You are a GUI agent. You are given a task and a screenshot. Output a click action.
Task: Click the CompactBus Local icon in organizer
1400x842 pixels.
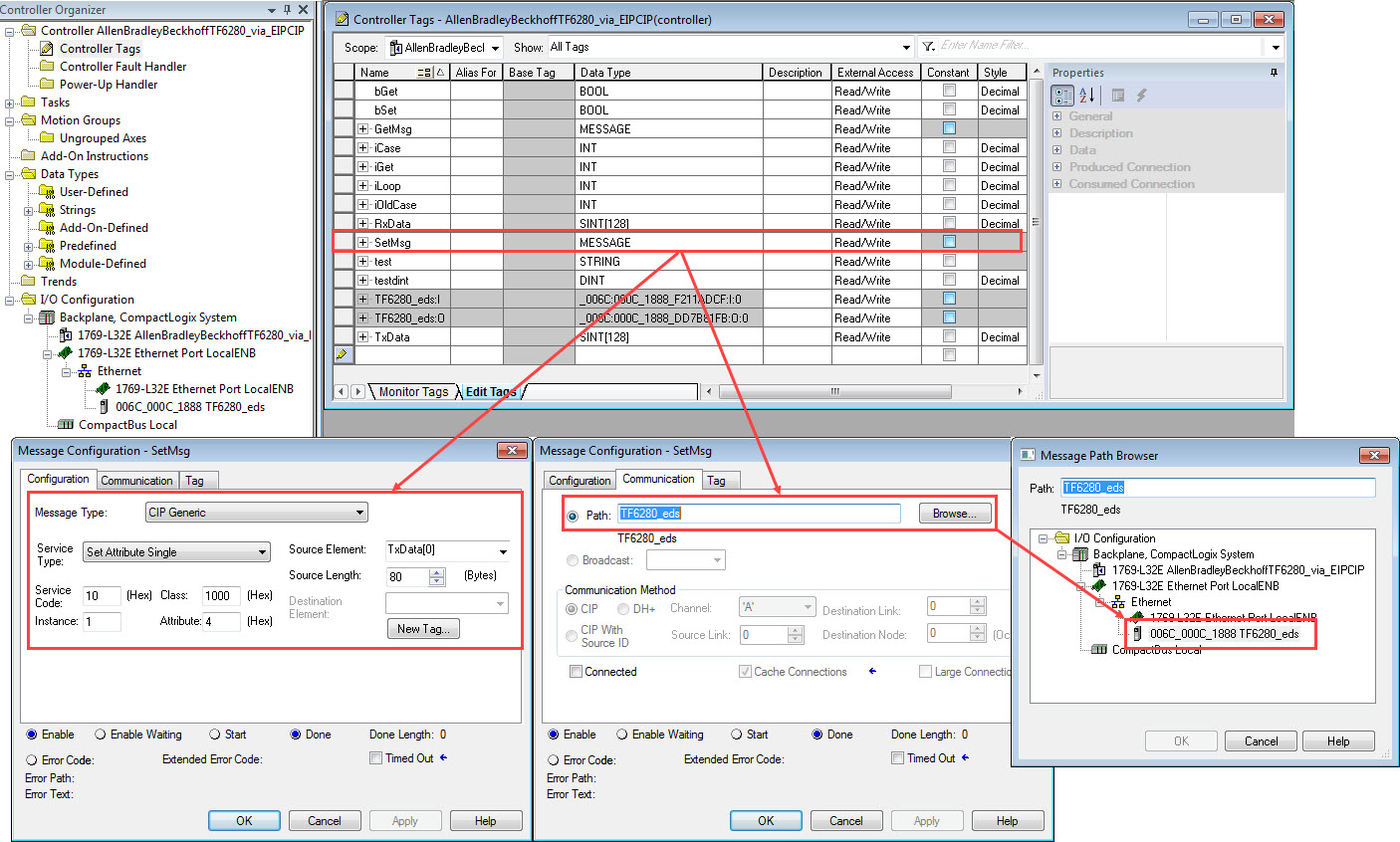(66, 424)
